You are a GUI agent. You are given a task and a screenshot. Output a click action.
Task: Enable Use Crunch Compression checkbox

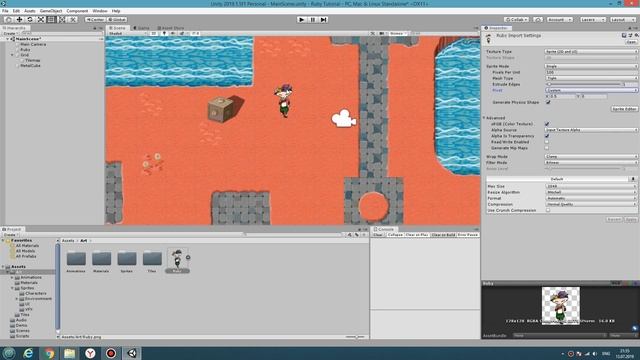point(548,210)
